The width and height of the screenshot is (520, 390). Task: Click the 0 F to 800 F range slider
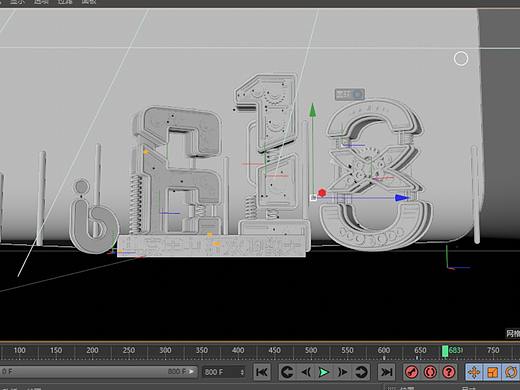99,371
